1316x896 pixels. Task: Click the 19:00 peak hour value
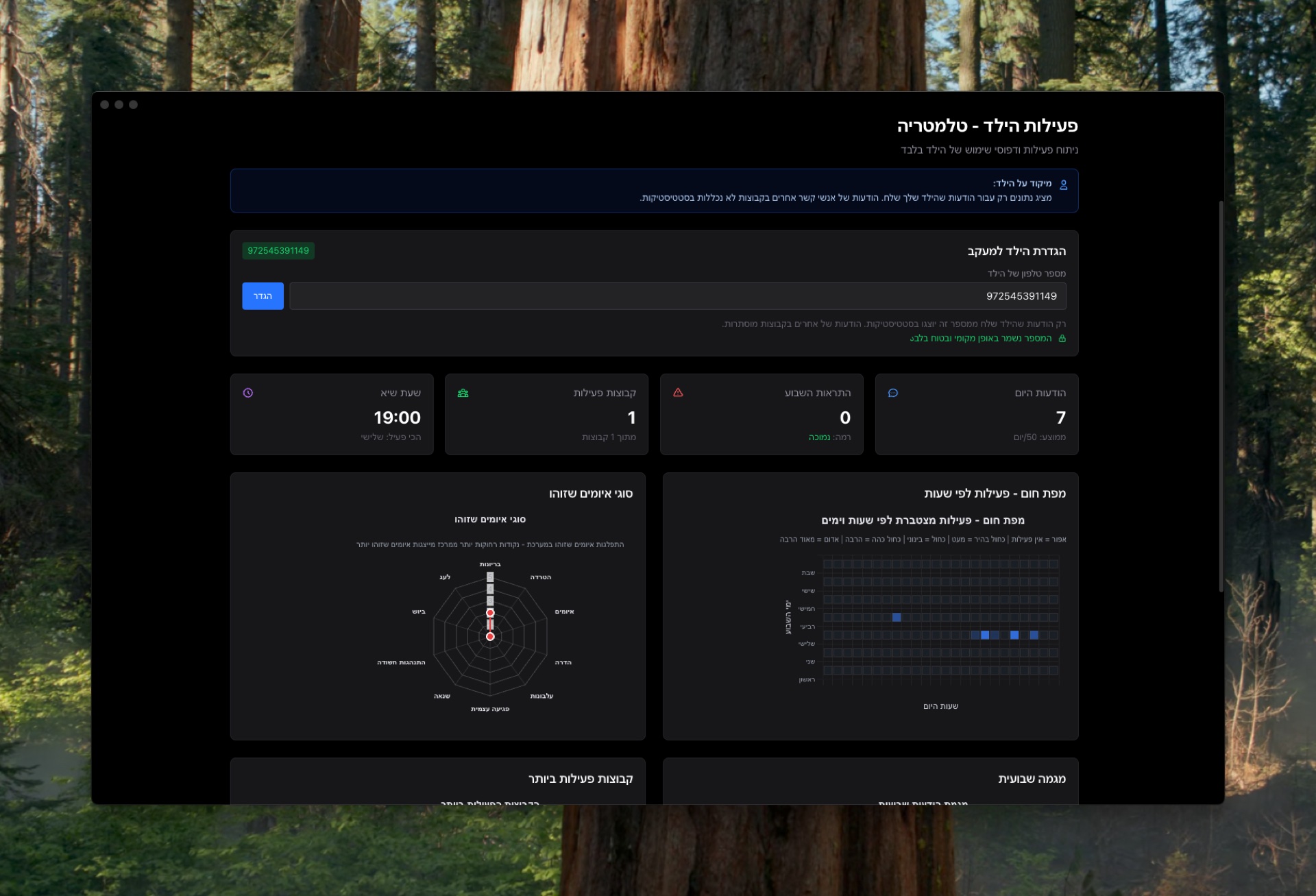pos(397,417)
